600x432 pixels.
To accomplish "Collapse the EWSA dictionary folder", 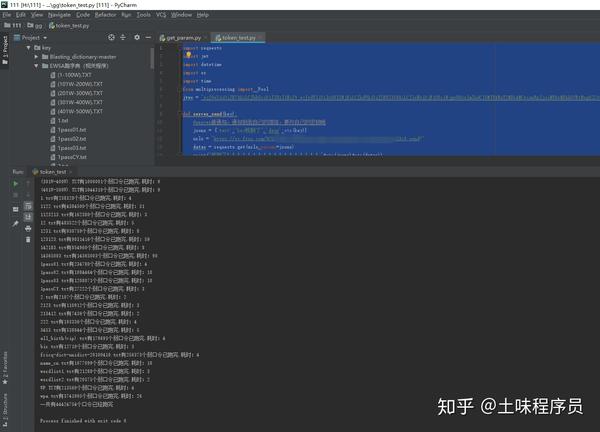I will pyautogui.click(x=36, y=66).
